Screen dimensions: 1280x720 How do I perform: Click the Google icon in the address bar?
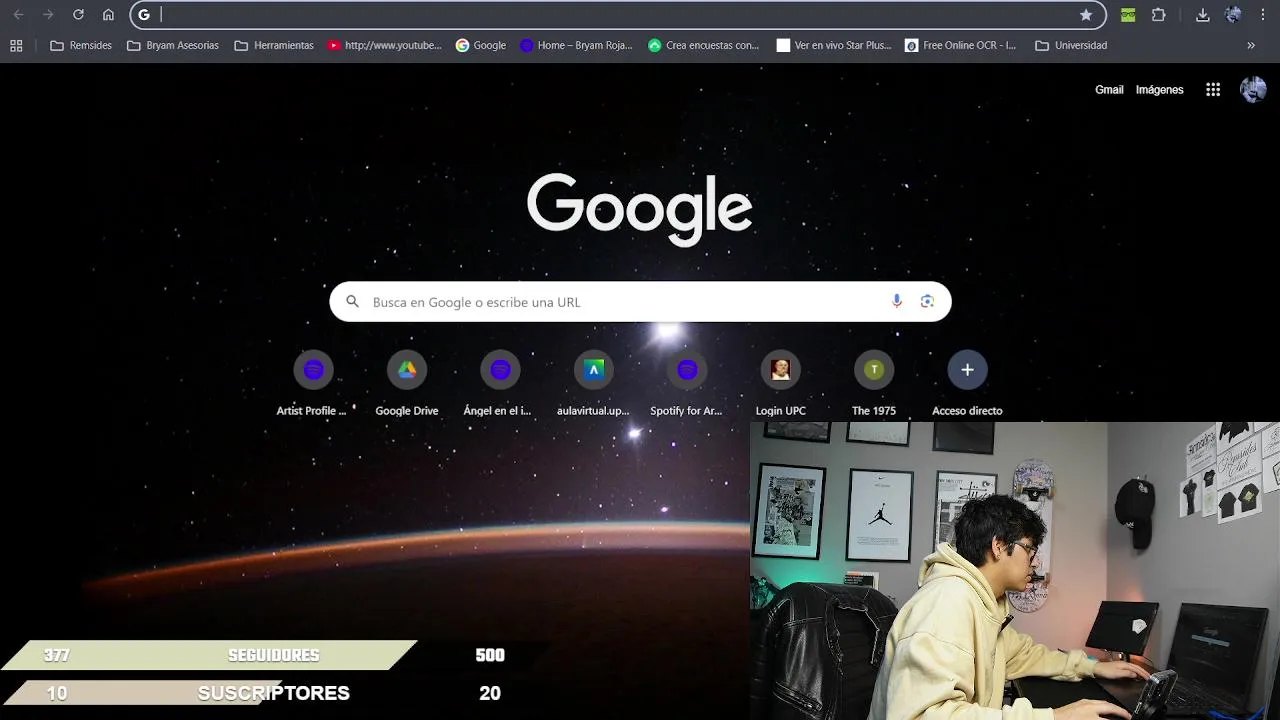tap(144, 15)
